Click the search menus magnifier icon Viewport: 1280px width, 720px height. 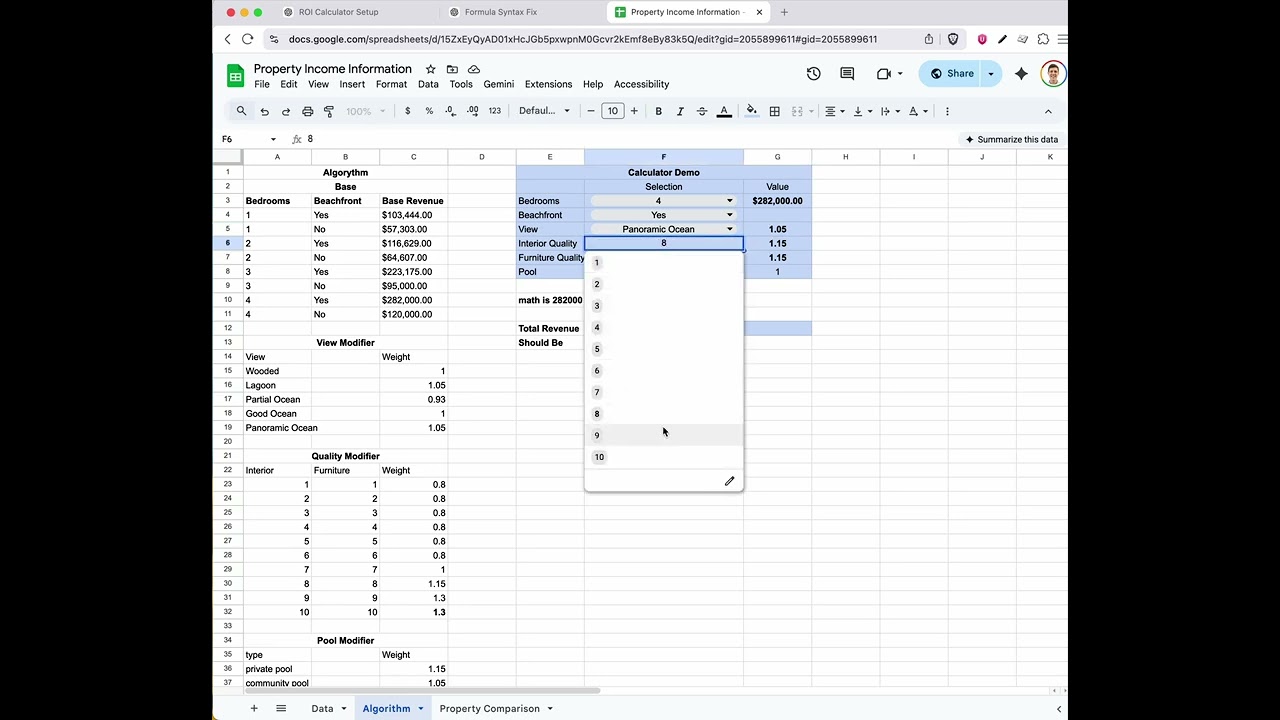[x=241, y=111]
